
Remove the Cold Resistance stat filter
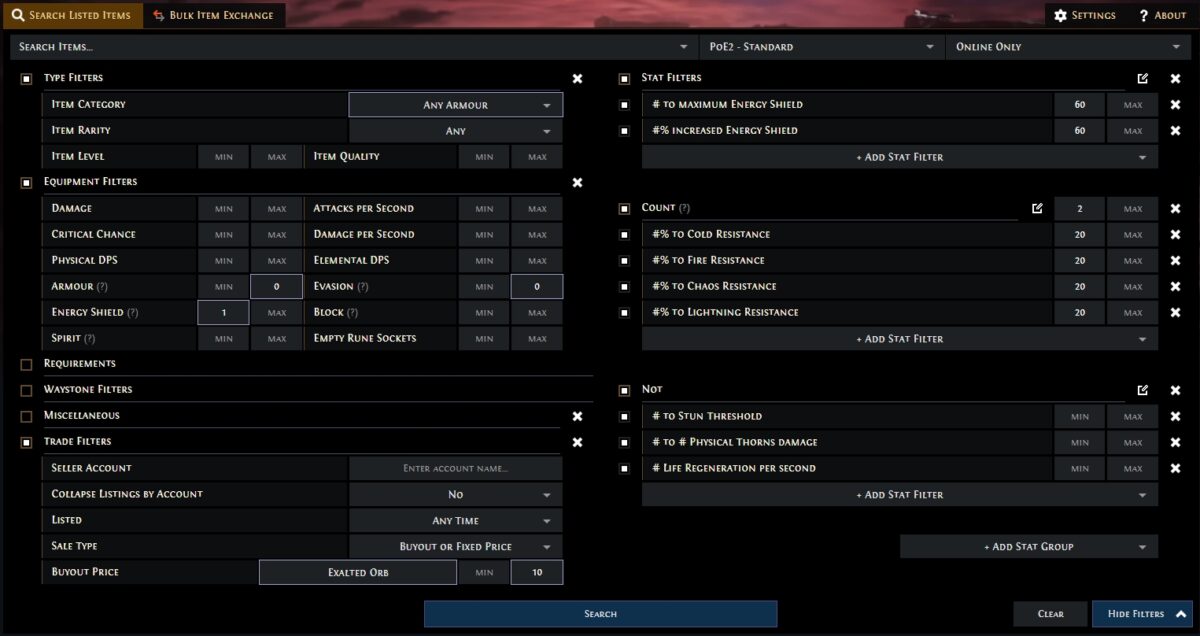point(1176,235)
